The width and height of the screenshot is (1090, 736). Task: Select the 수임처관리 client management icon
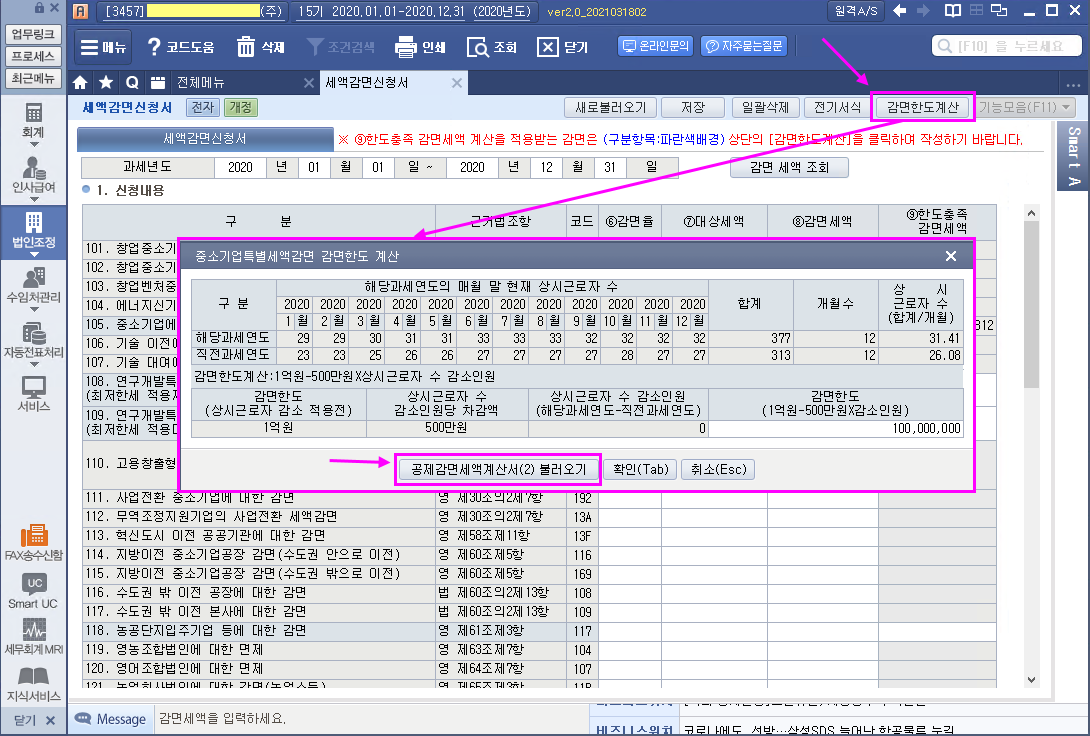[x=33, y=283]
